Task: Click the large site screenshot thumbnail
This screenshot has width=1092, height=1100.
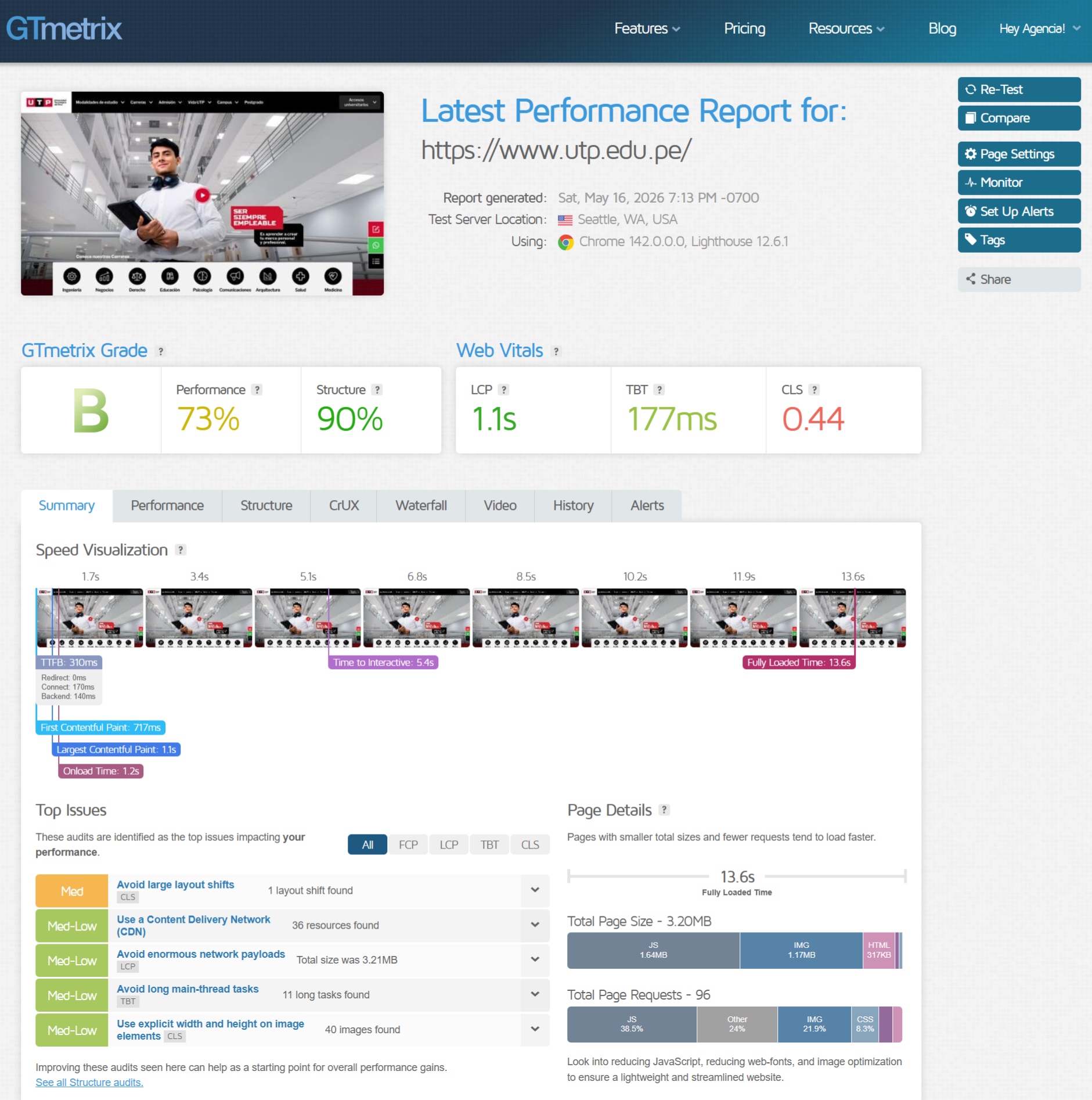Action: (x=202, y=193)
